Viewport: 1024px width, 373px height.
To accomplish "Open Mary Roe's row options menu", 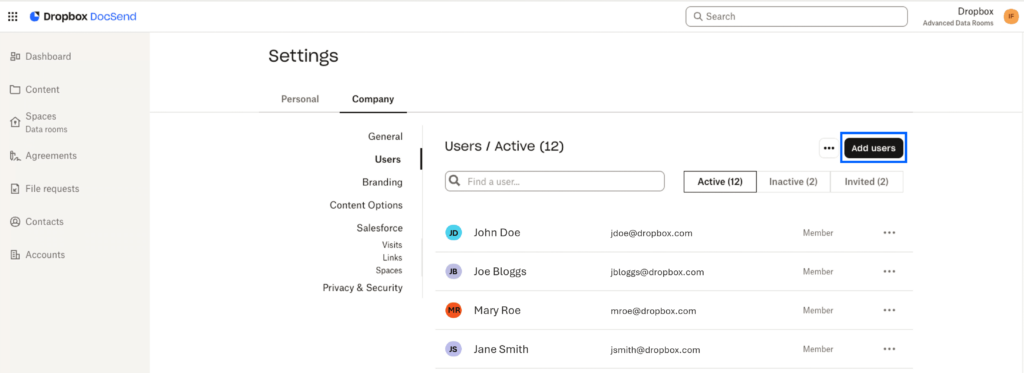I will point(889,310).
